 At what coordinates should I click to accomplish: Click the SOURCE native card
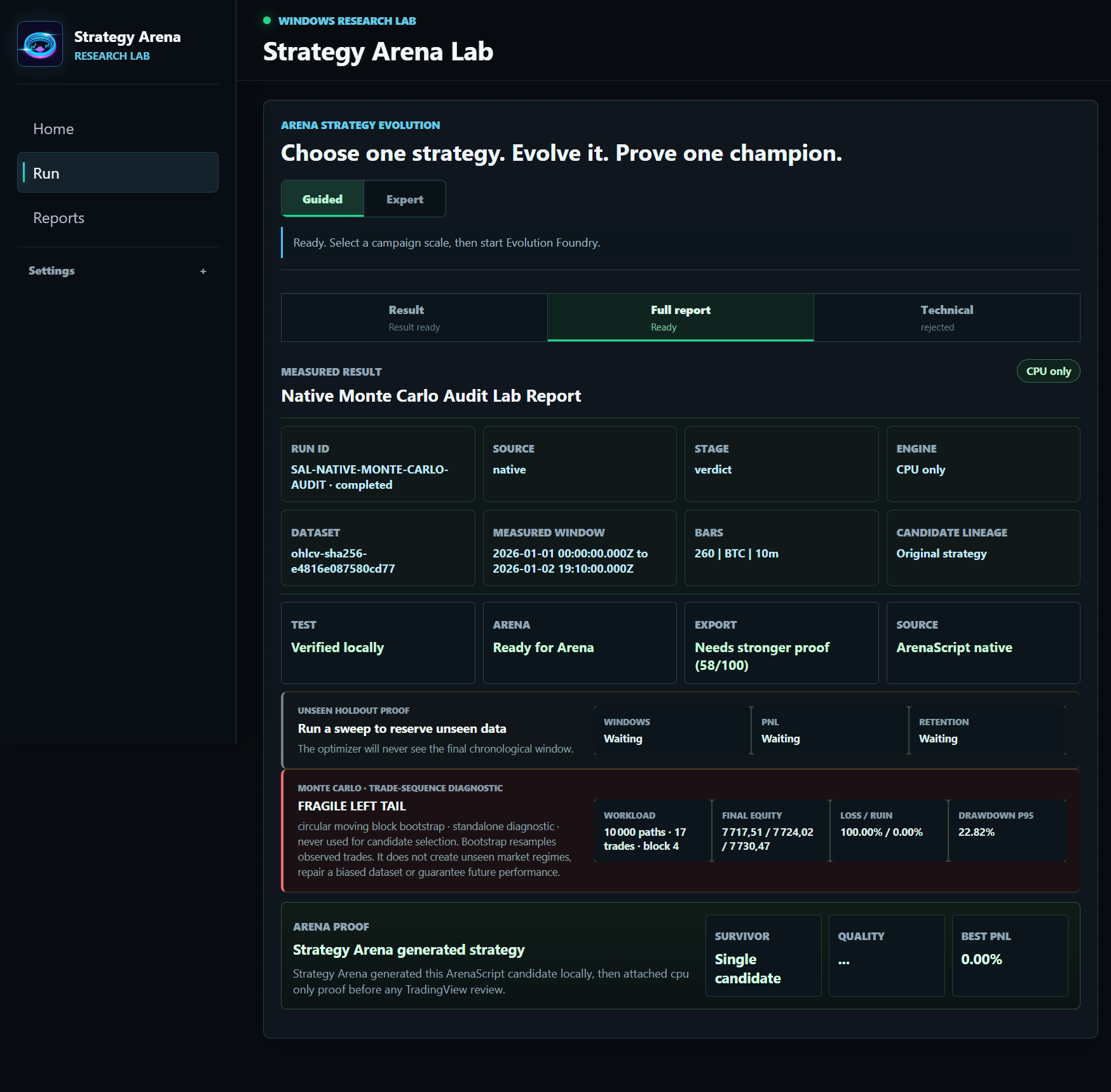(x=580, y=464)
